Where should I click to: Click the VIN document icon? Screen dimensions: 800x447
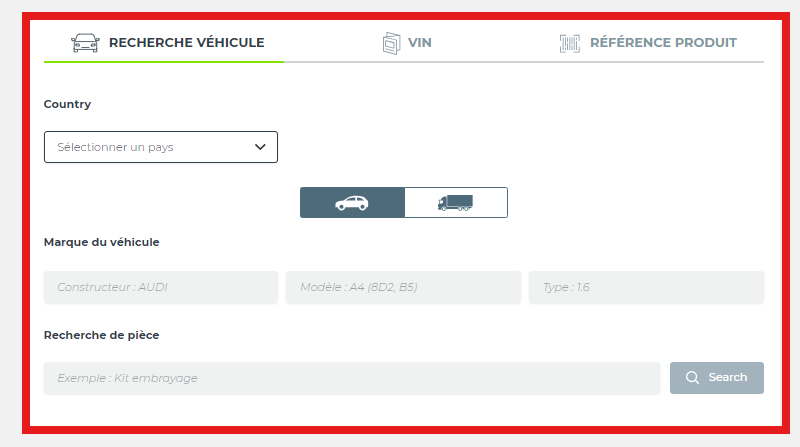[391, 43]
